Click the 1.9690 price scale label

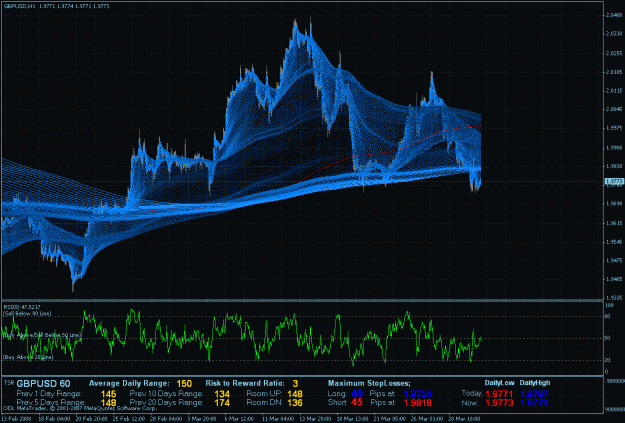tap(614, 204)
